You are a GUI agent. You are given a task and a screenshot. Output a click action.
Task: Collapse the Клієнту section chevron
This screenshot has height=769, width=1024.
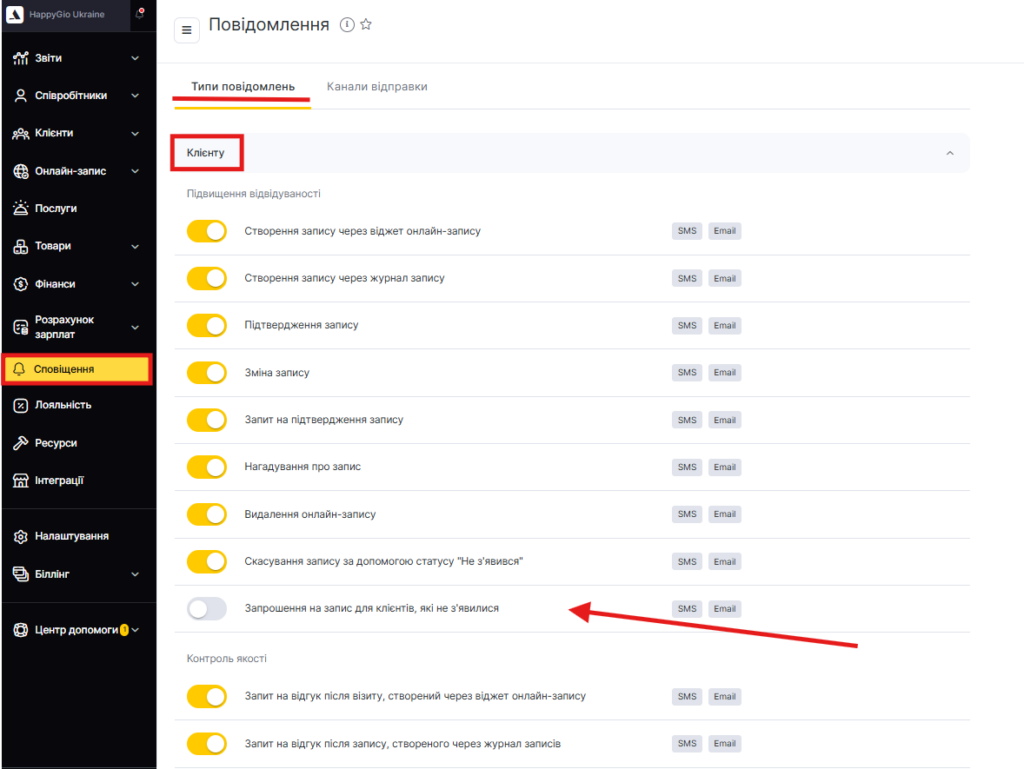tap(950, 153)
